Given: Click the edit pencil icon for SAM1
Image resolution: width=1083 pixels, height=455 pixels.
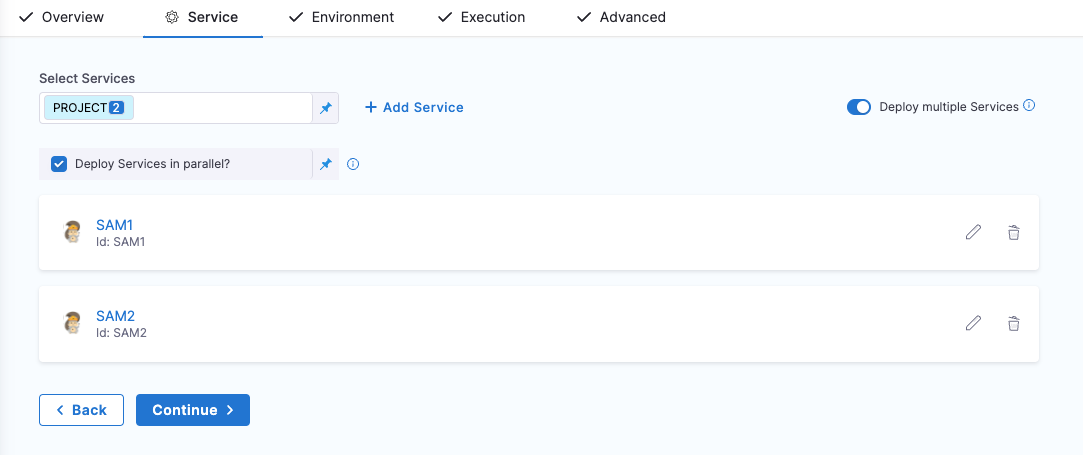Looking at the screenshot, I should point(973,232).
